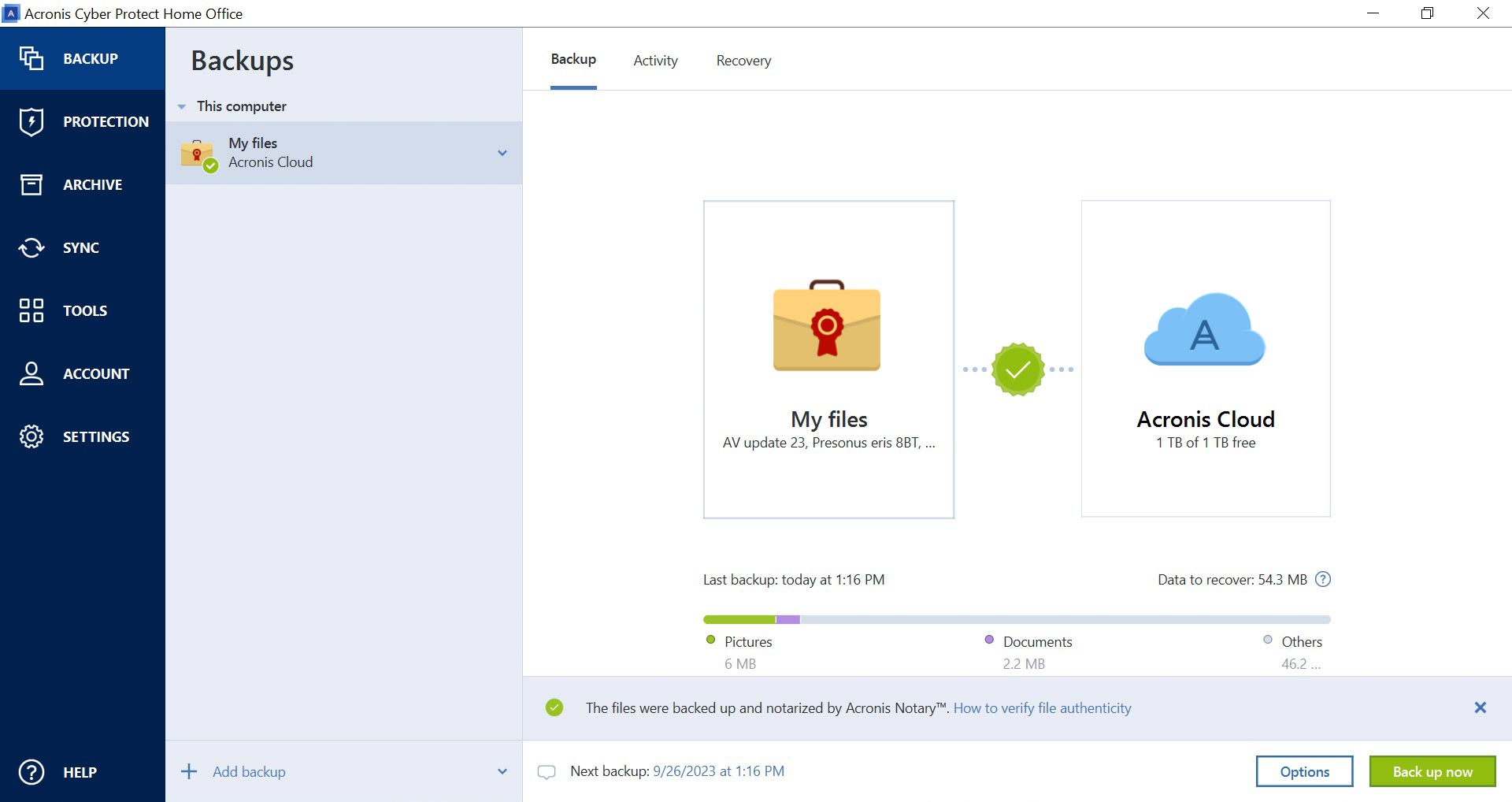Screen dimensions: 1512x802
Task: Open the Add backup dropdown arrow
Action: [502, 771]
